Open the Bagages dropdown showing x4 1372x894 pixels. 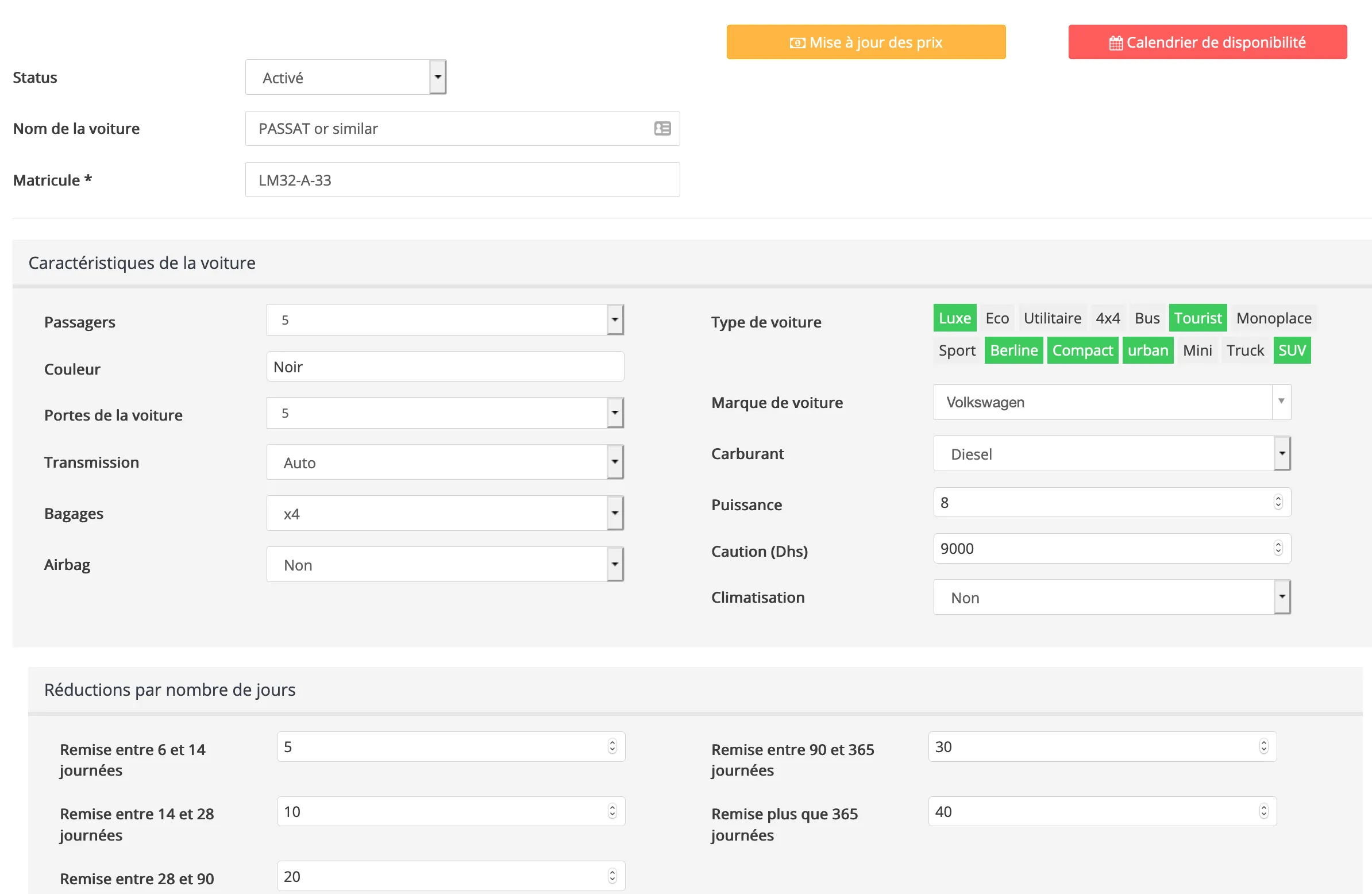(x=445, y=514)
